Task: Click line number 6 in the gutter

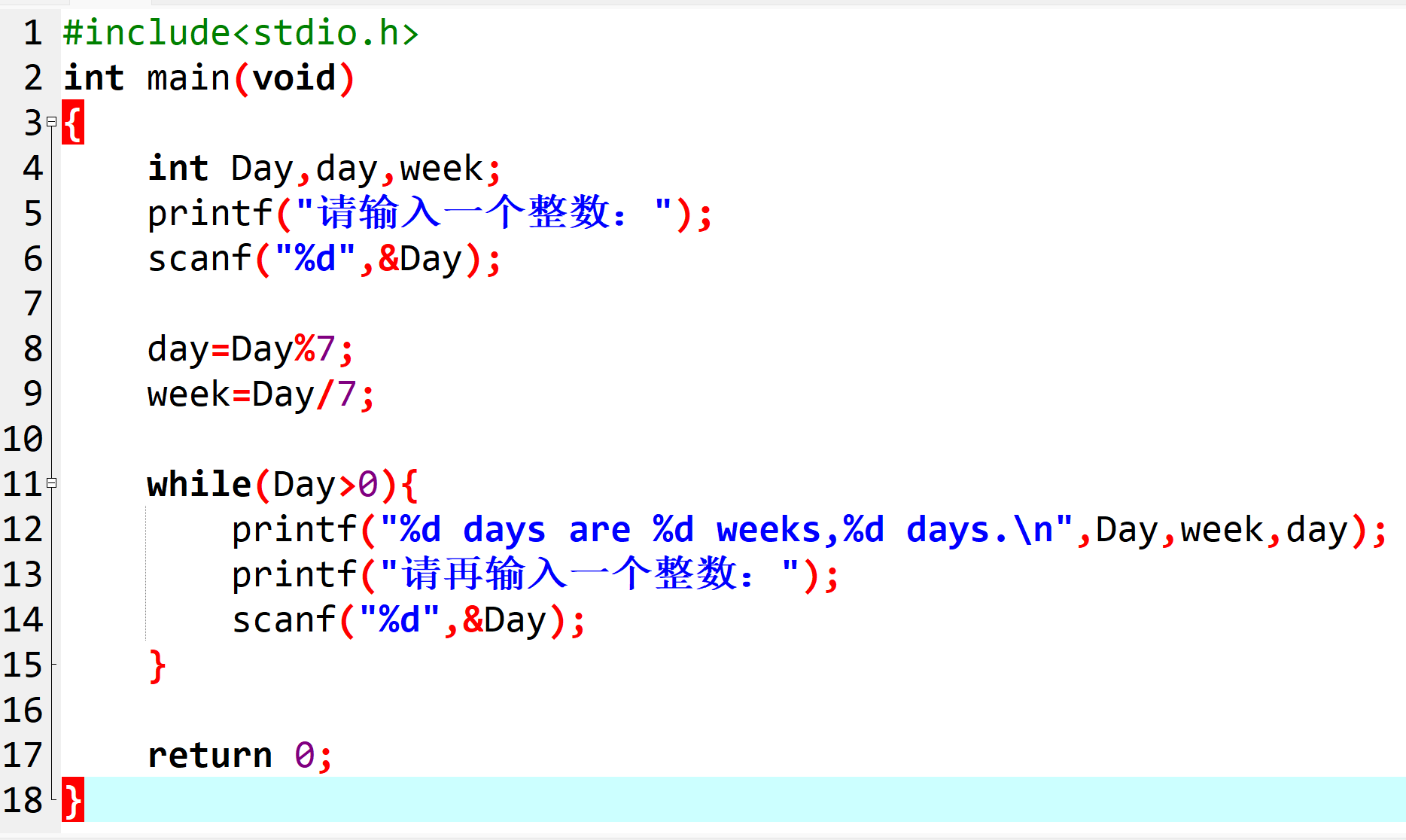Action: 32,258
